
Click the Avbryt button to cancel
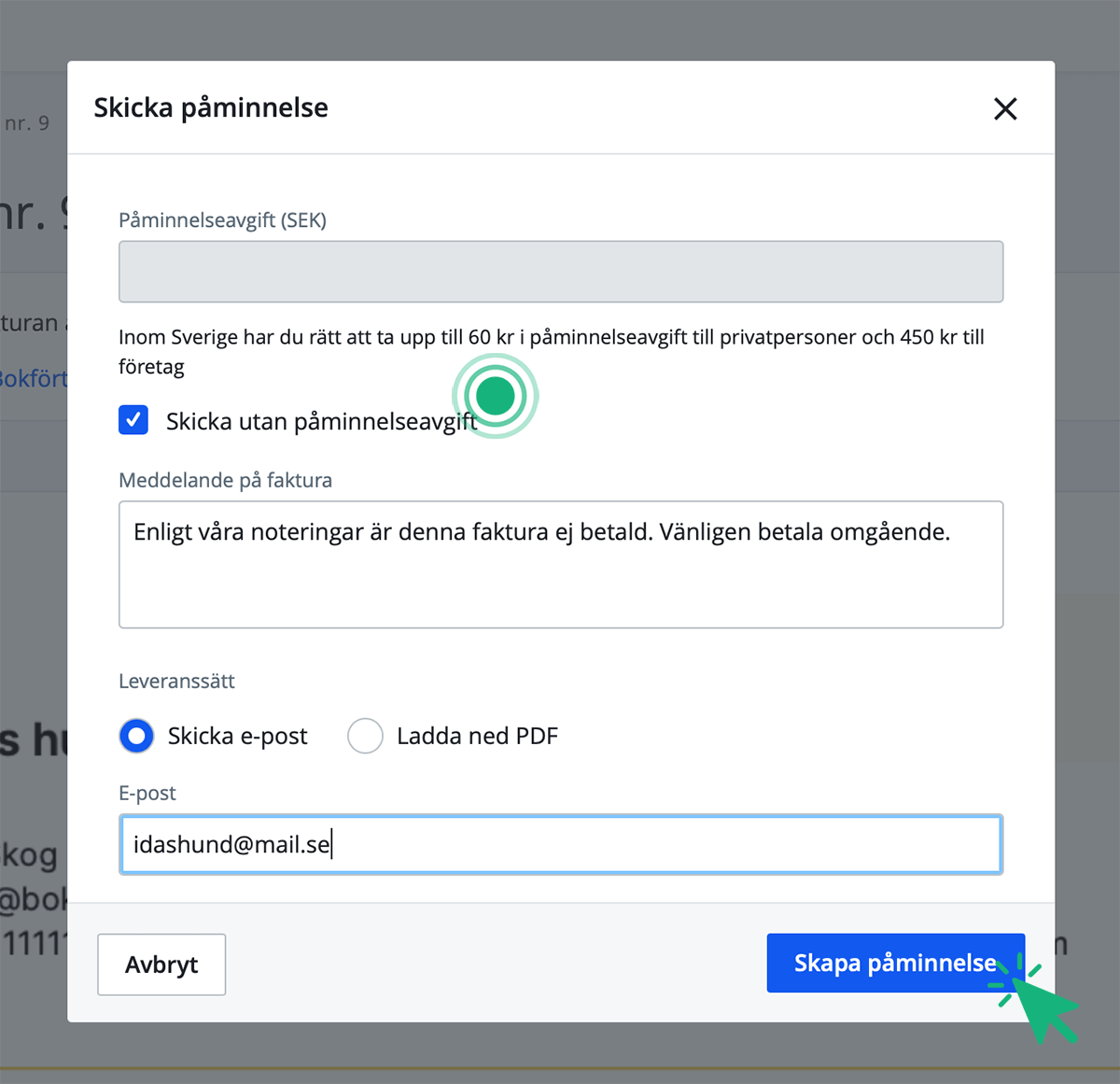pyautogui.click(x=161, y=964)
